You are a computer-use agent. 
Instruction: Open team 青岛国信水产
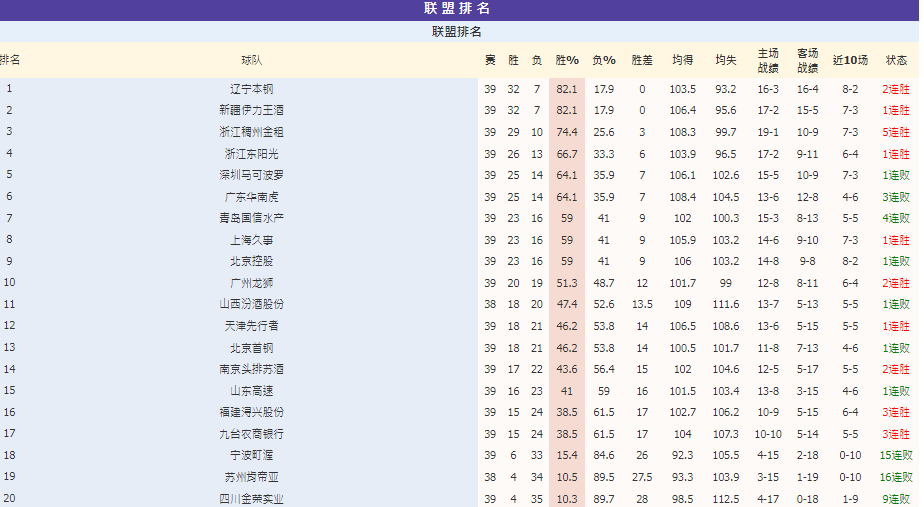tap(252, 218)
